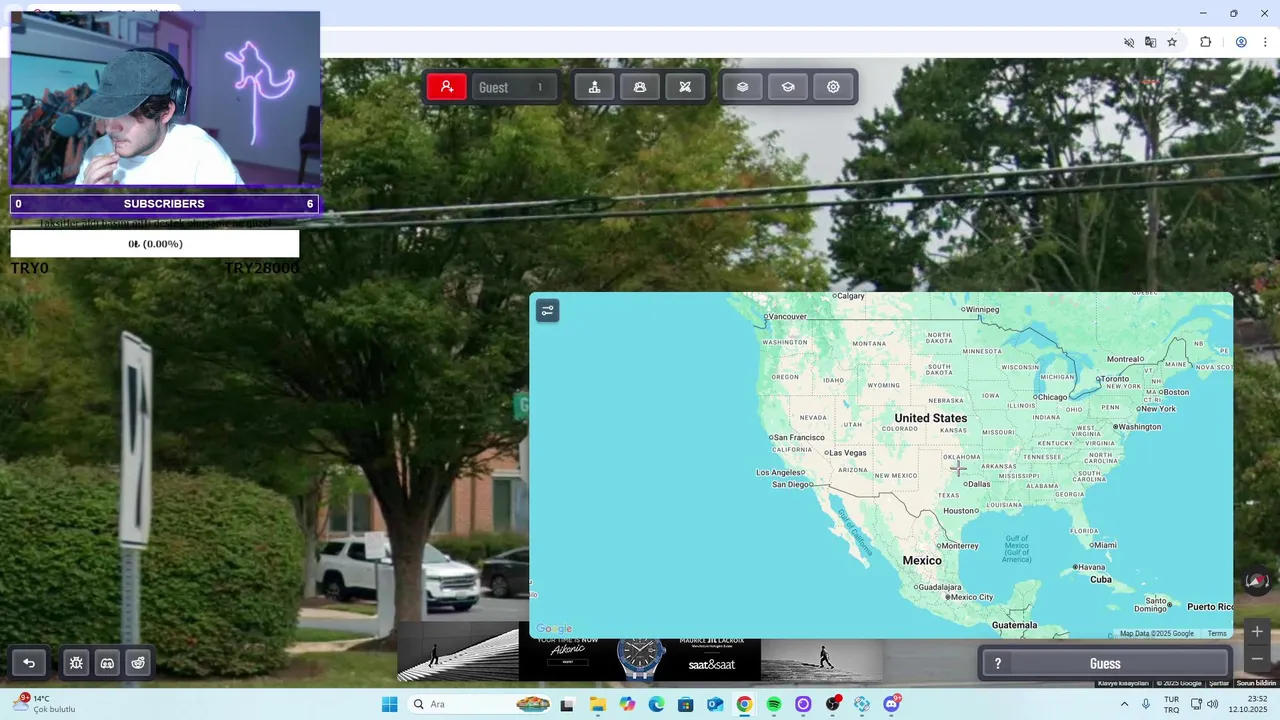Switch the TUR TRQ keyboard layout
Viewport: 1280px width, 720px height.
click(x=1171, y=704)
